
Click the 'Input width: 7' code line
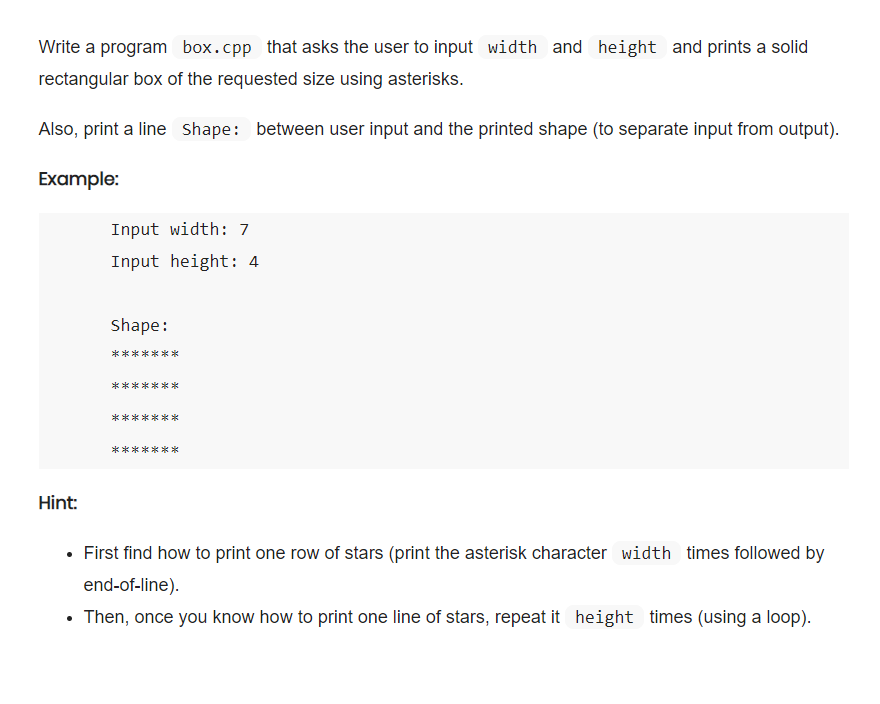tap(180, 230)
